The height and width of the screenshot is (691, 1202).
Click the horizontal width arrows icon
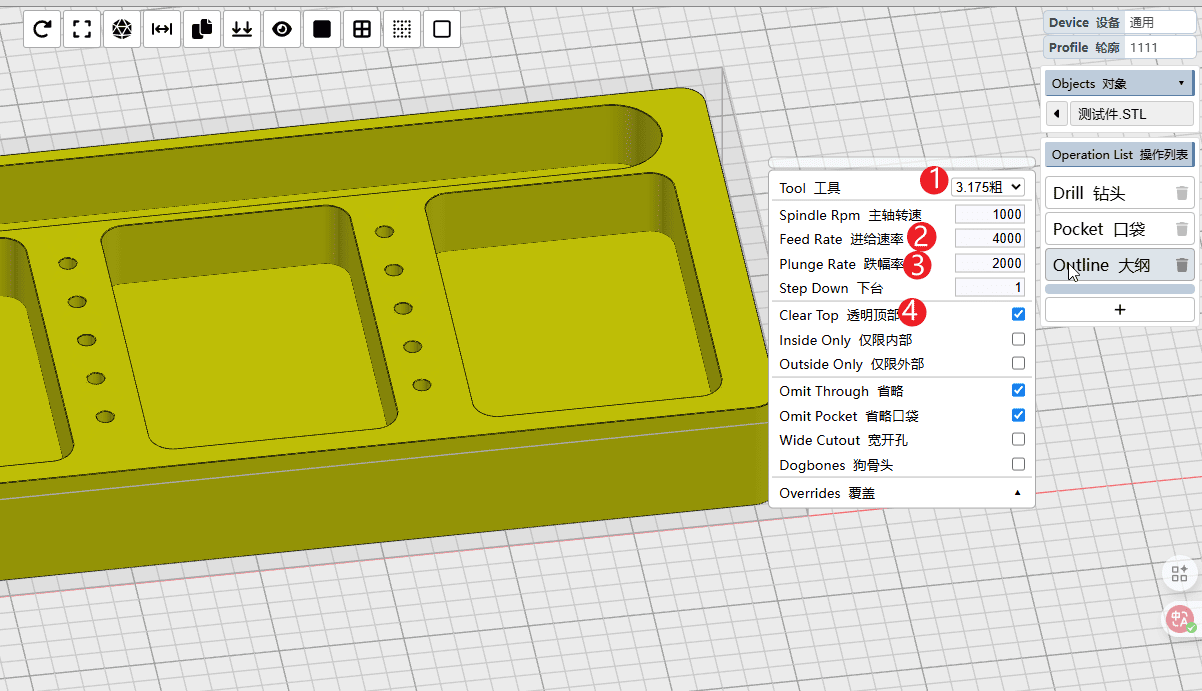point(162,30)
